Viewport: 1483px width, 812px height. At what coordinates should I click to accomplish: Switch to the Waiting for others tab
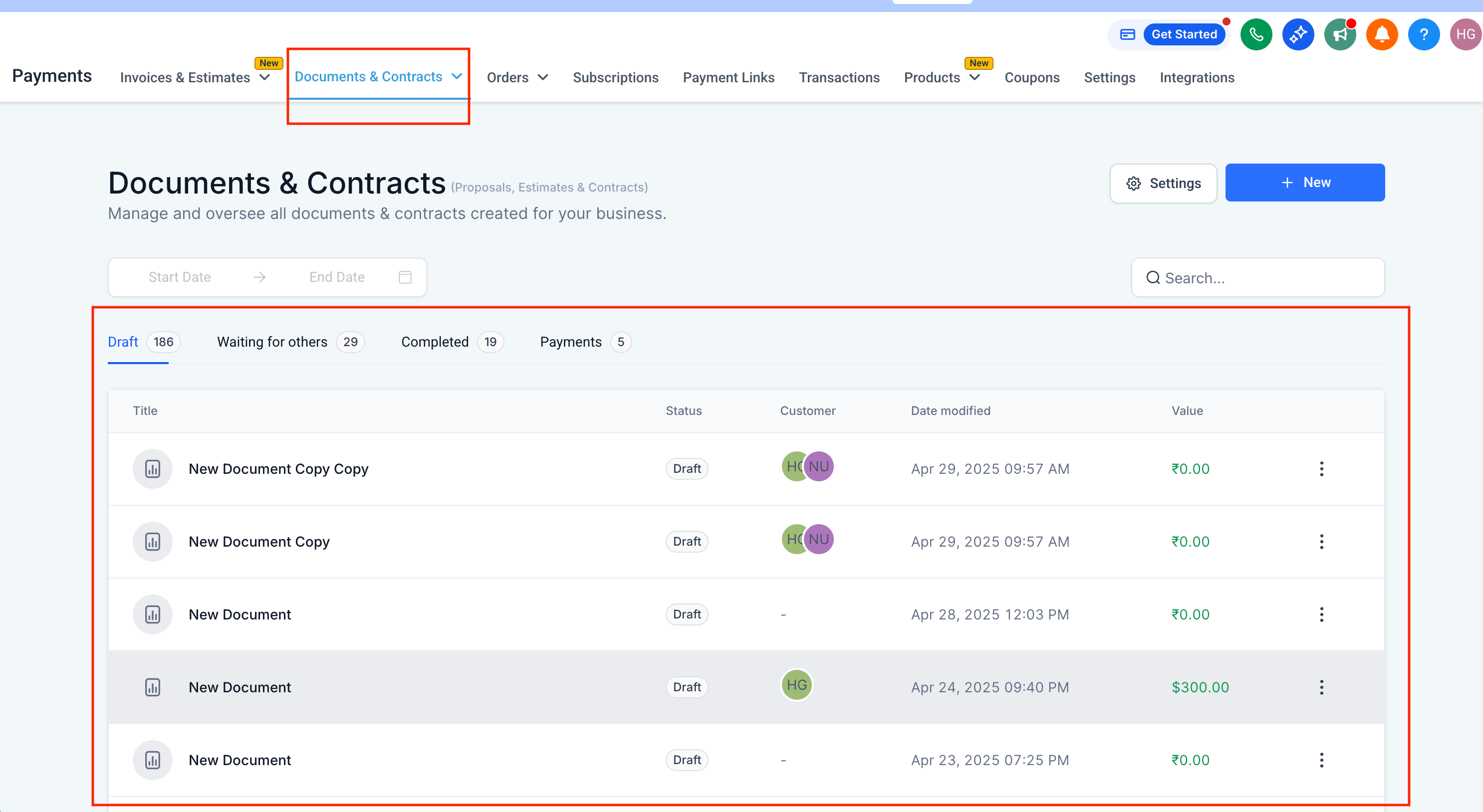[272, 342]
